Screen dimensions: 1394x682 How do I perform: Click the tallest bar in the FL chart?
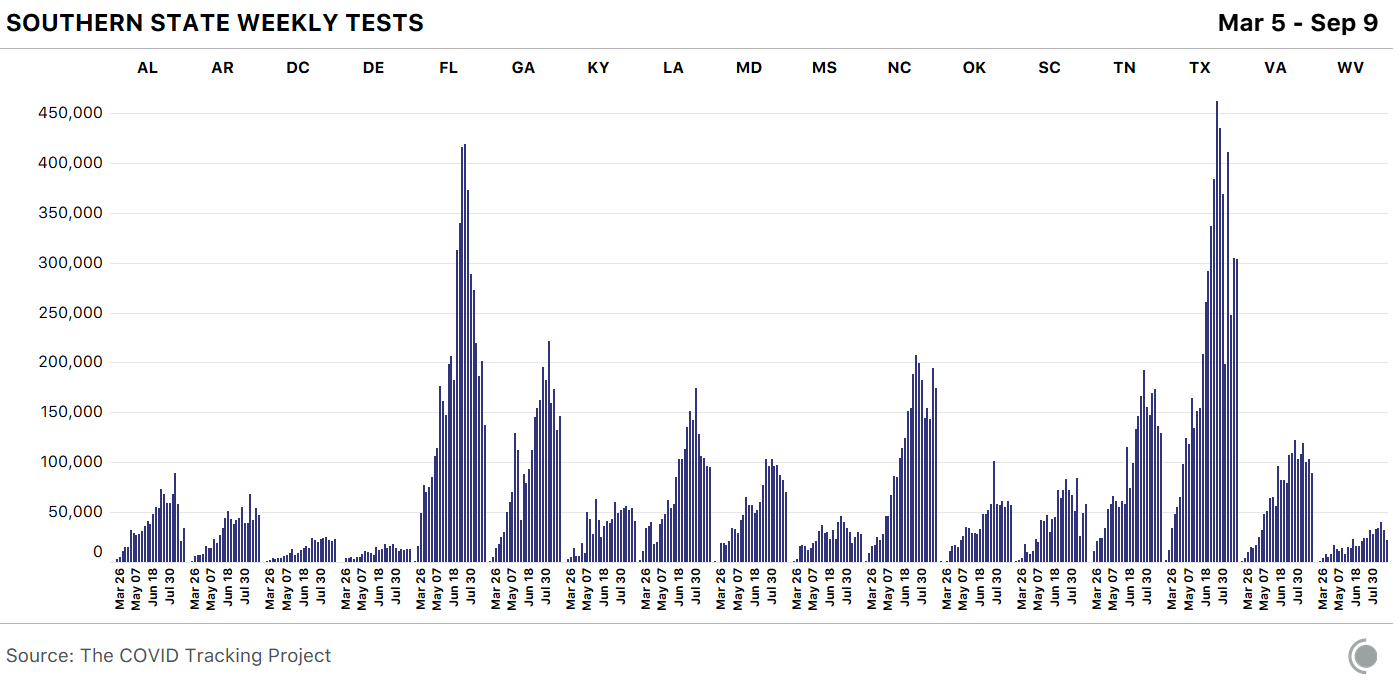465,352
